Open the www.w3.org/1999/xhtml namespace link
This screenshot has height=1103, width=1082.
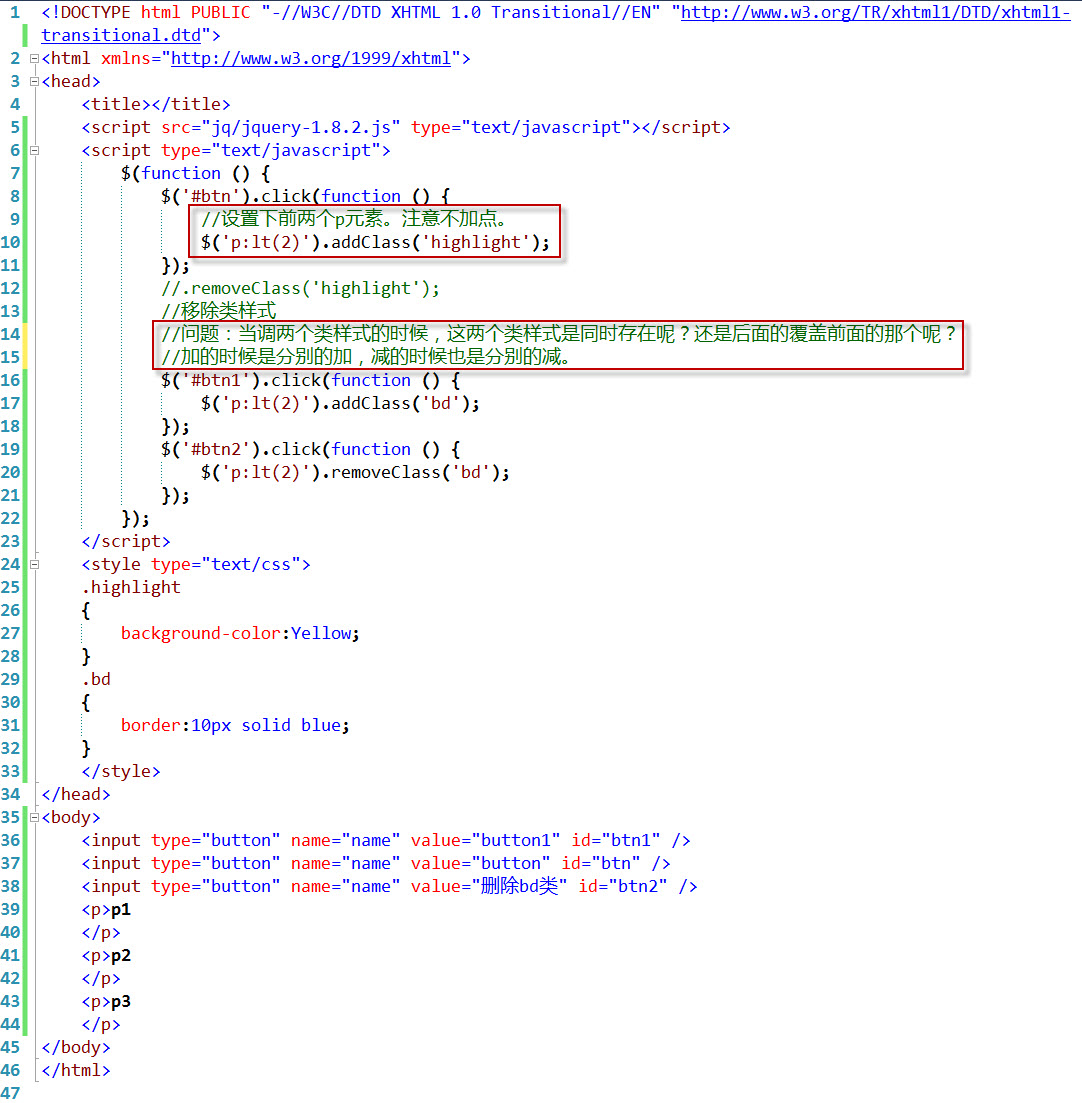point(308,58)
